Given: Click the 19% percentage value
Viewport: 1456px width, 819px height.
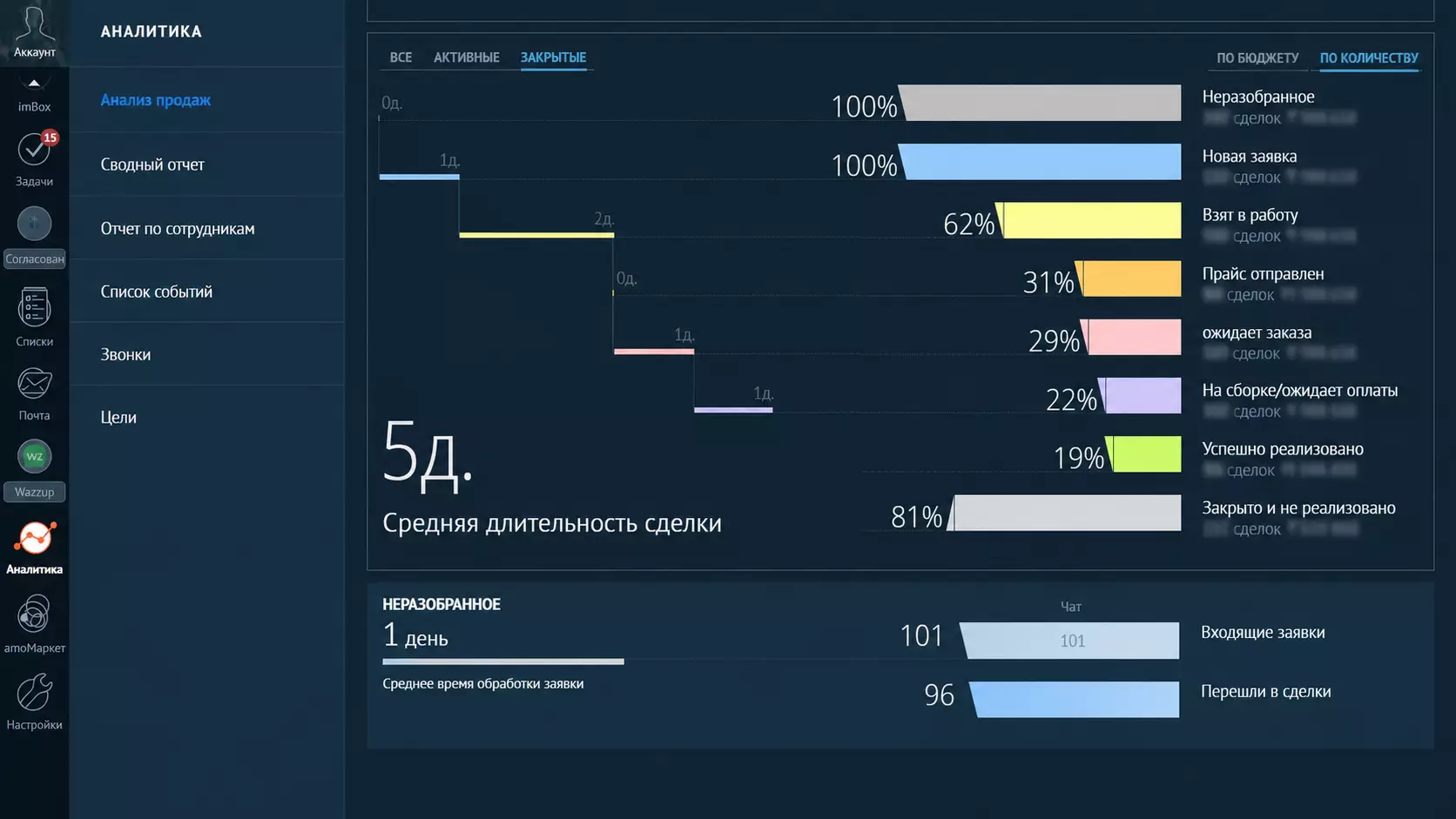Looking at the screenshot, I should [1078, 459].
